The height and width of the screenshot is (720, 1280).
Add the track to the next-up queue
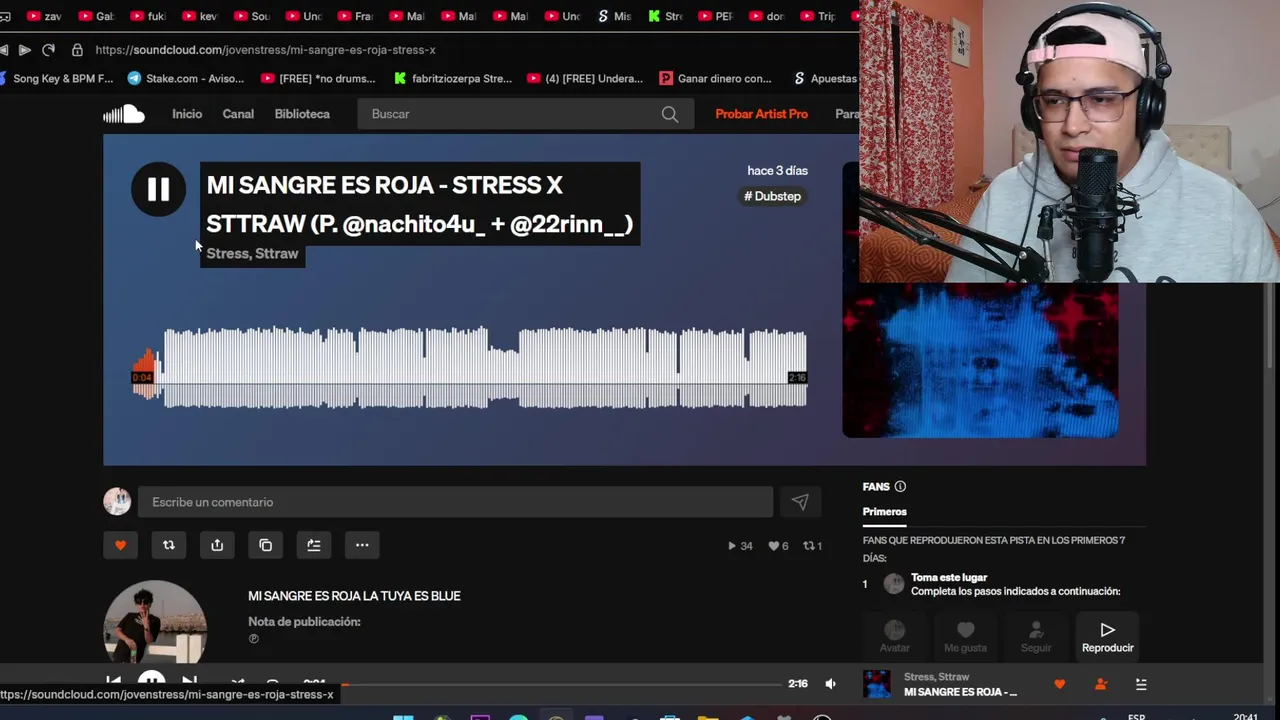point(314,545)
